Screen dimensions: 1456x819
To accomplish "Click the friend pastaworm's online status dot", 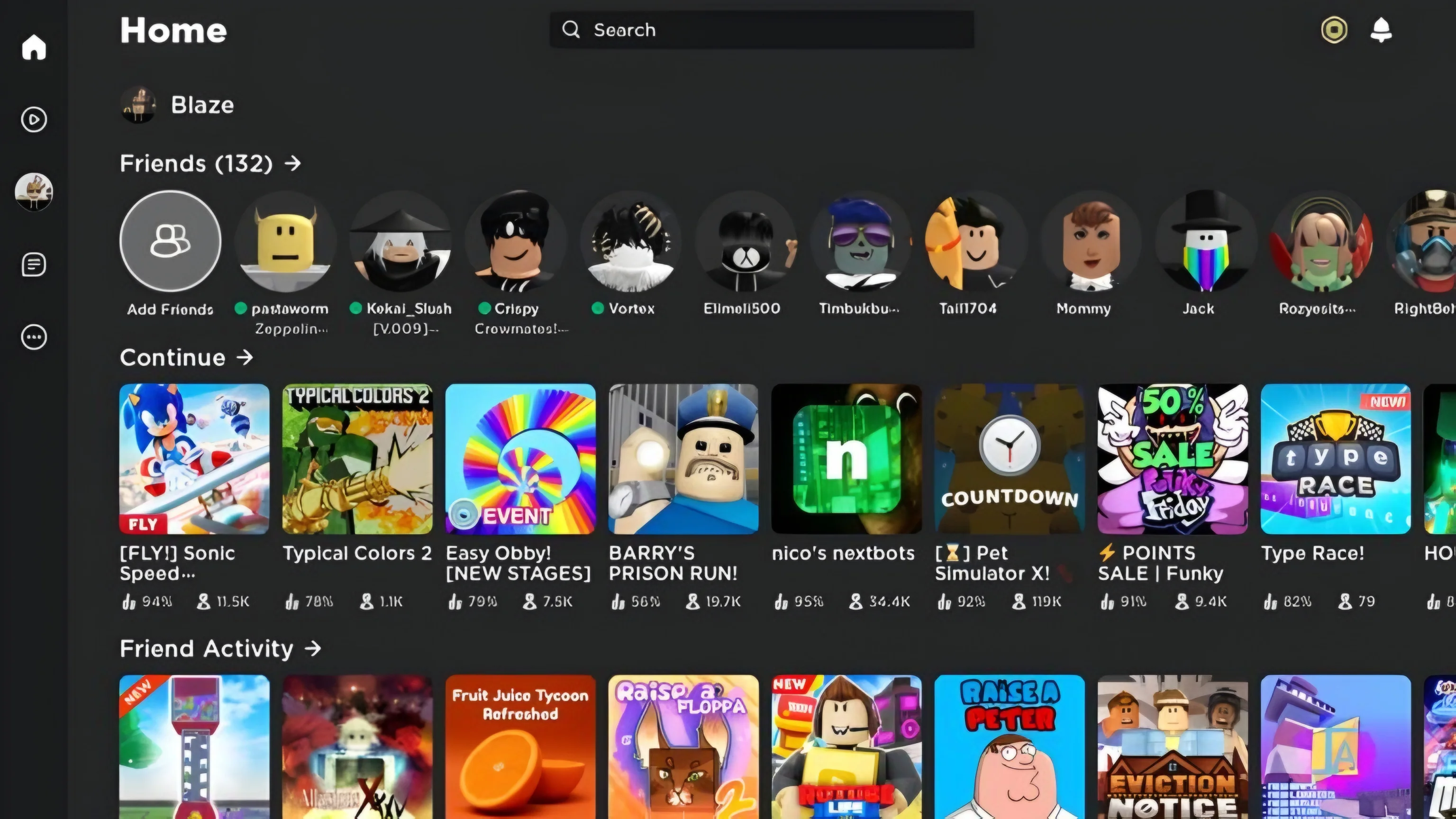I will click(x=240, y=309).
